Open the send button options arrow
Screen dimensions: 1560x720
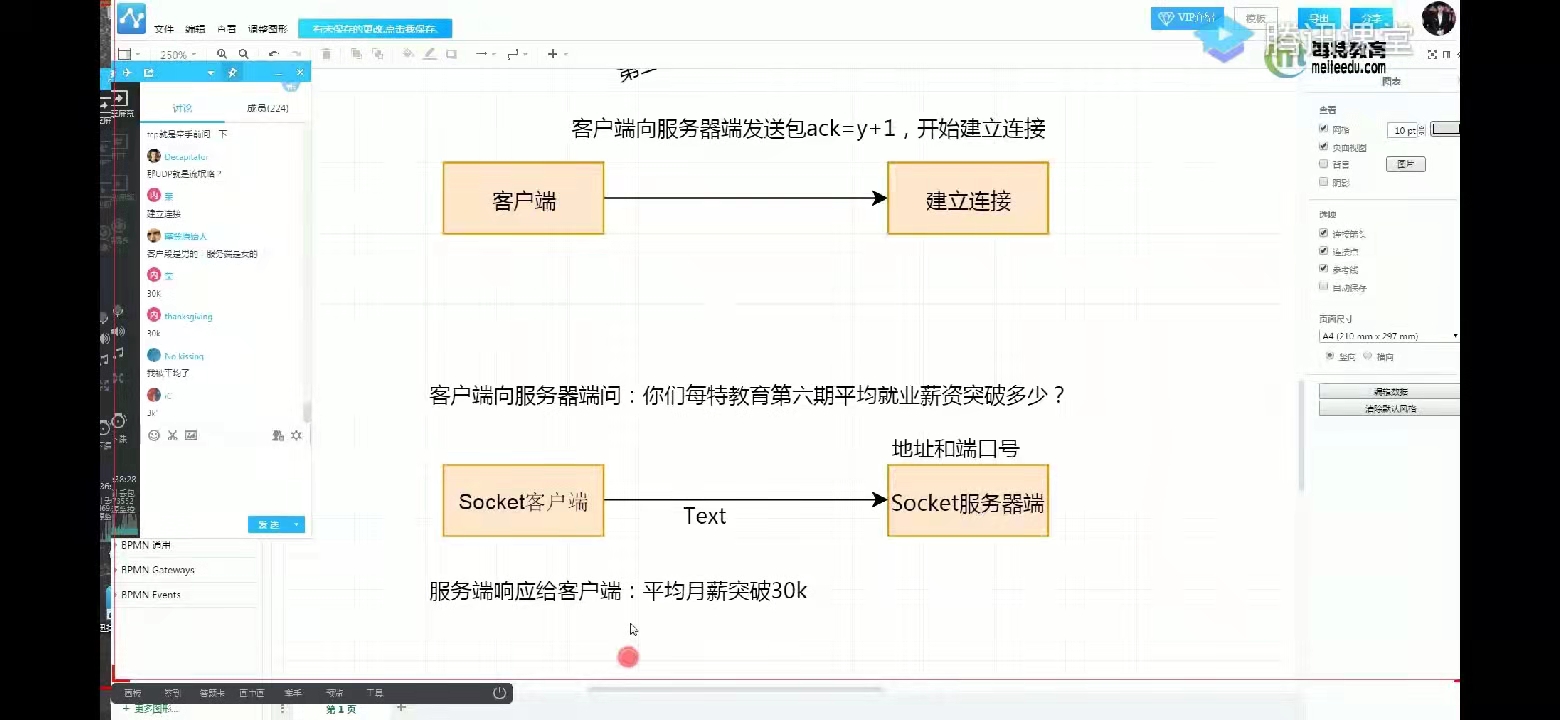297,525
